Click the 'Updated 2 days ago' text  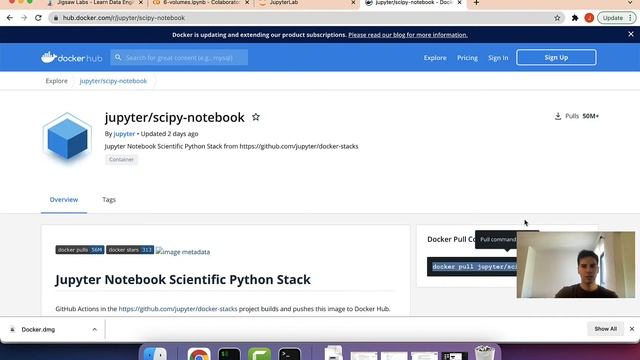click(x=169, y=133)
